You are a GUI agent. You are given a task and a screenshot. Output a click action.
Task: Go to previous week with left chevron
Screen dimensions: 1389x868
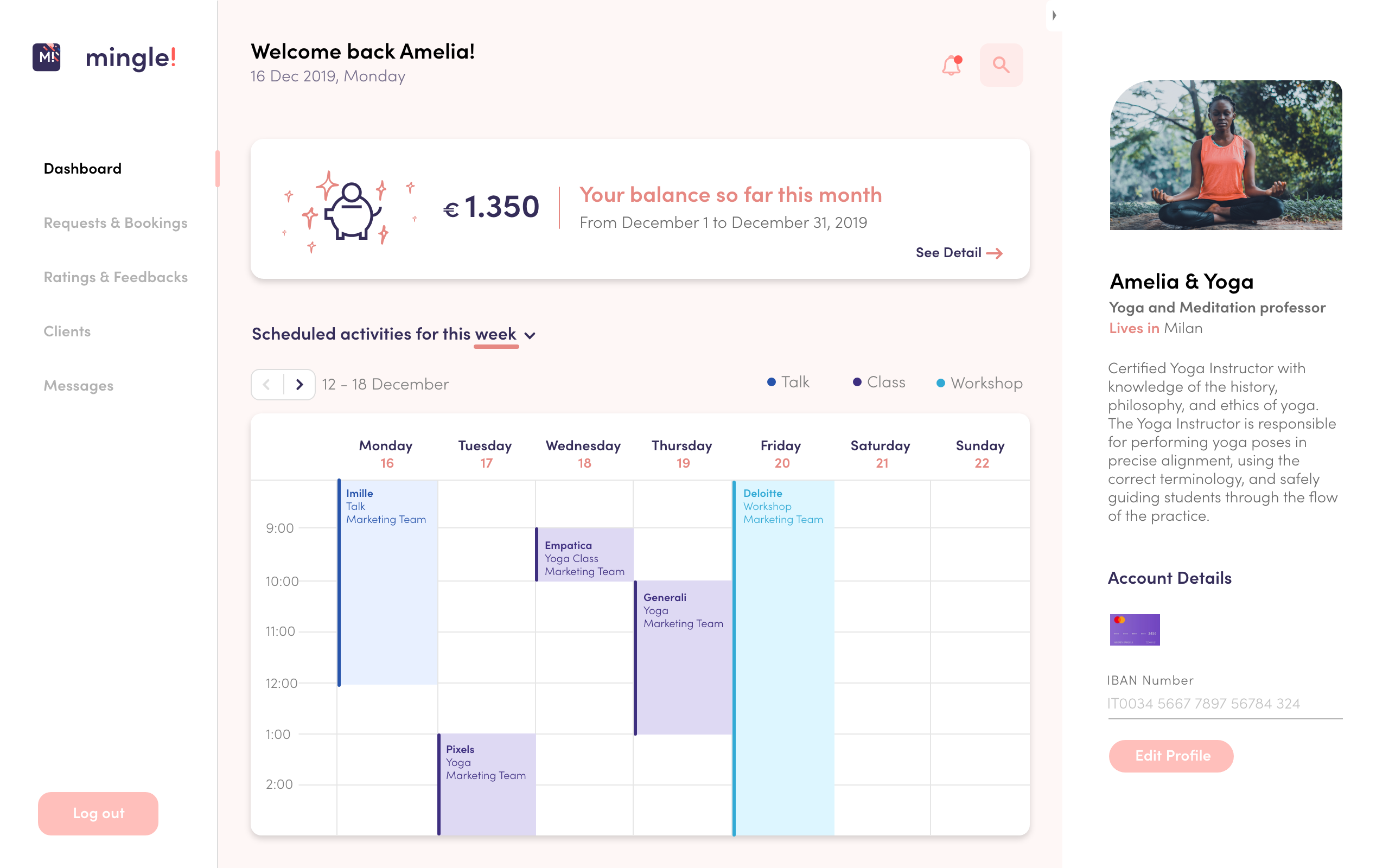(x=267, y=384)
